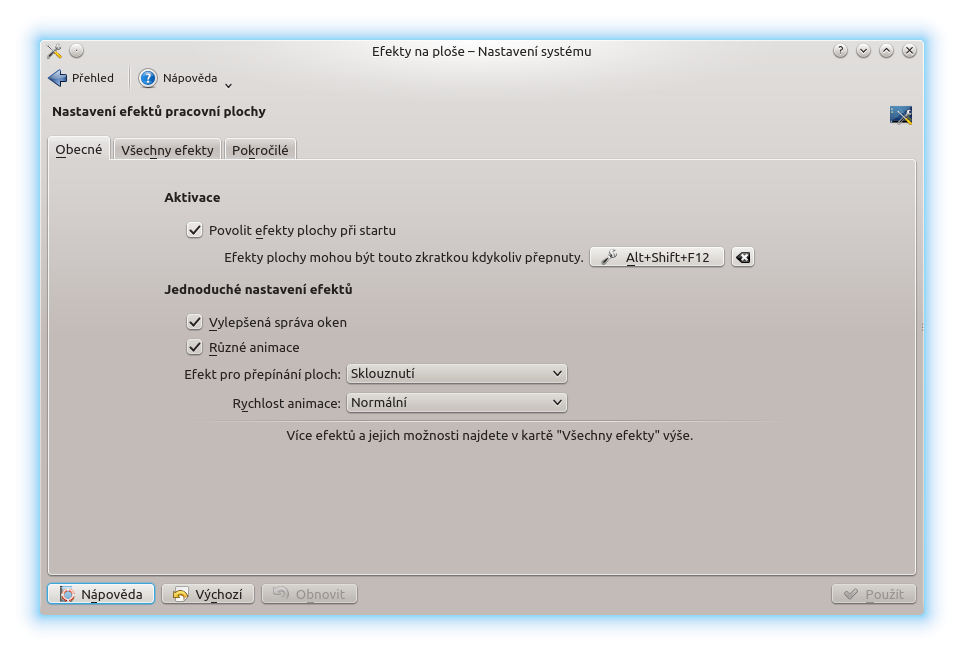Close the Nastavení systému window
The height and width of the screenshot is (655, 964).
pos(909,51)
